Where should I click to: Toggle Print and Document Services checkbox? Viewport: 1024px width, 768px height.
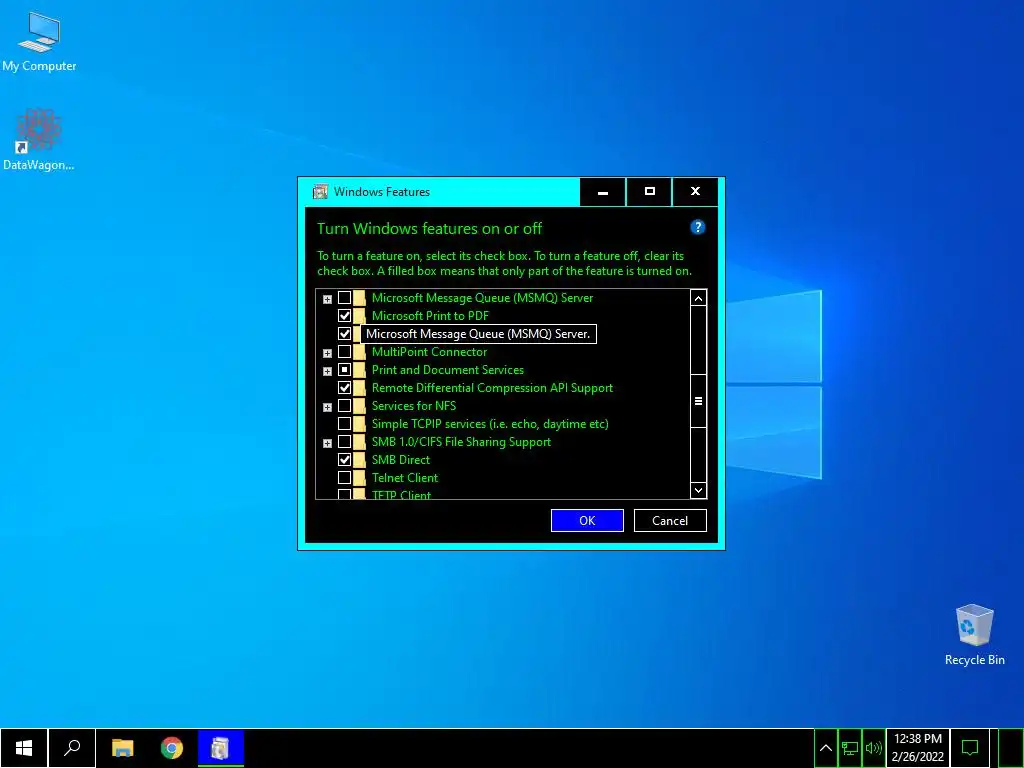tap(344, 370)
